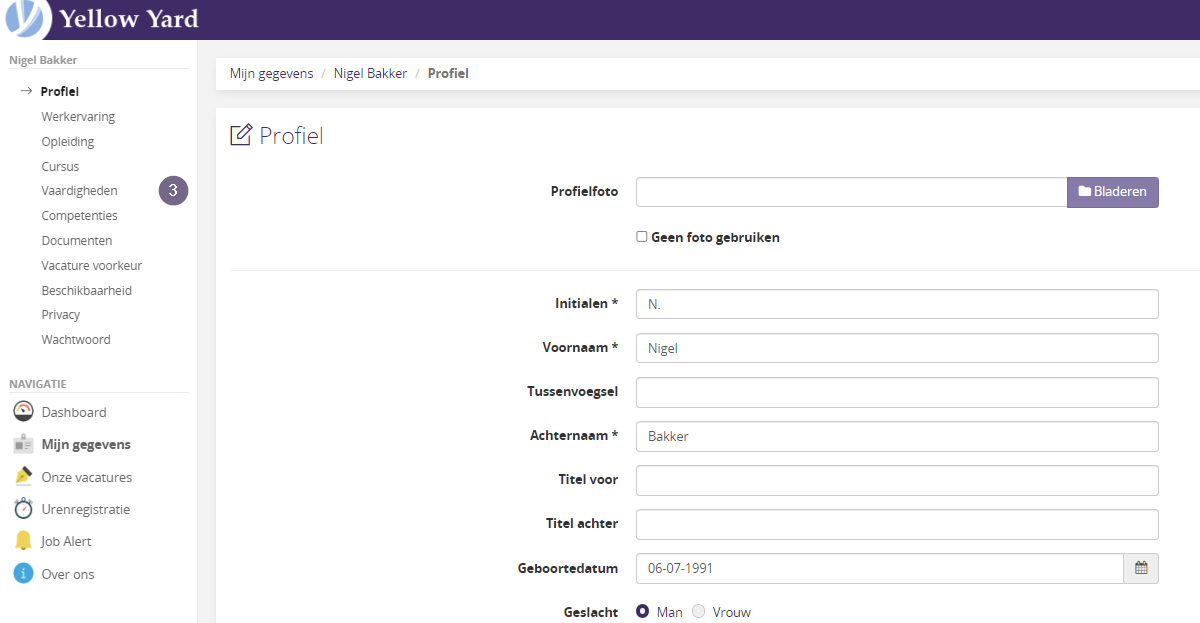Click the Nigel Bakker breadcrumb link
The height and width of the screenshot is (623, 1200).
click(x=370, y=73)
